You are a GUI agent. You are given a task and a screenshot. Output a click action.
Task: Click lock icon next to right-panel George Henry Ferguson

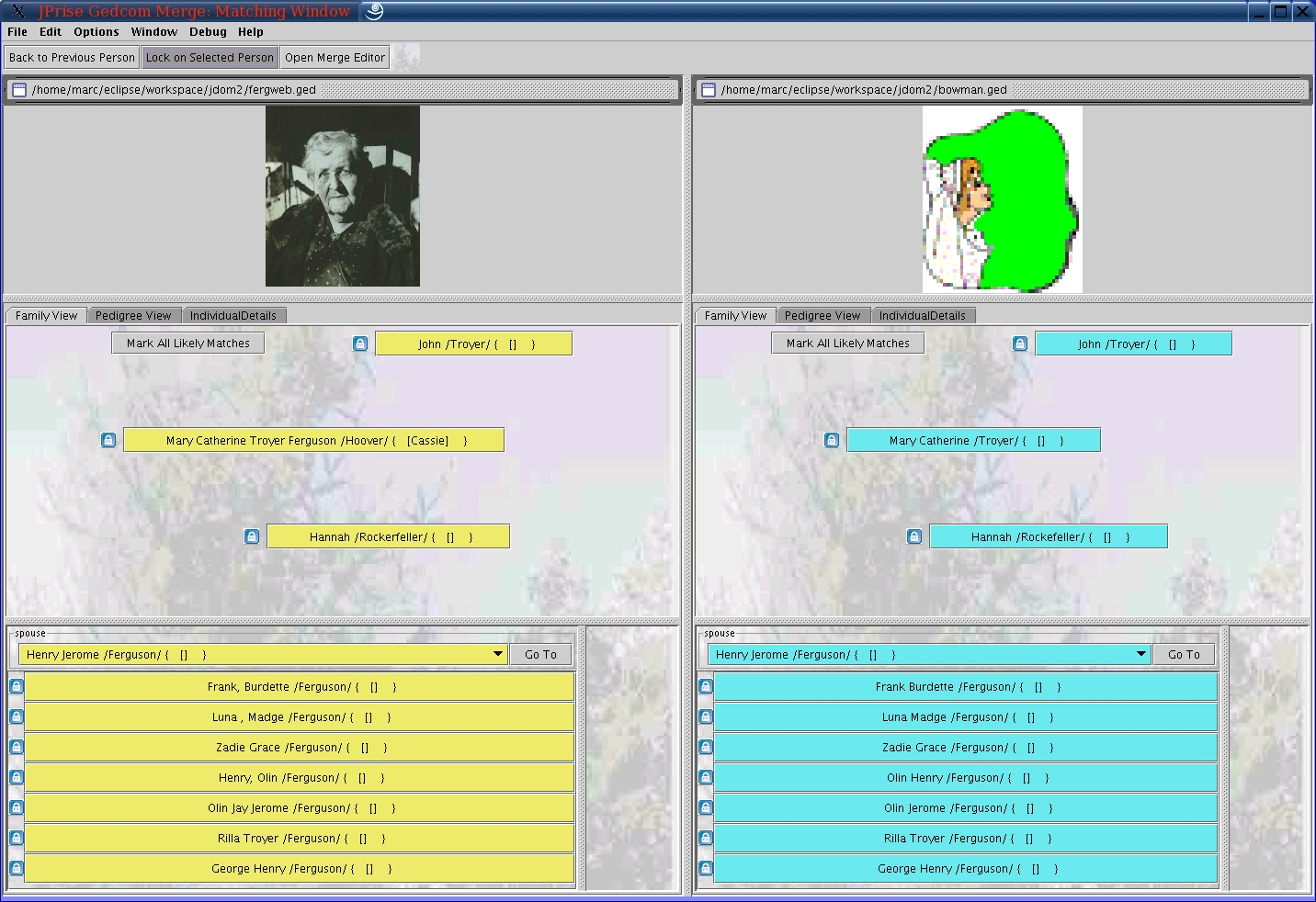(x=706, y=868)
